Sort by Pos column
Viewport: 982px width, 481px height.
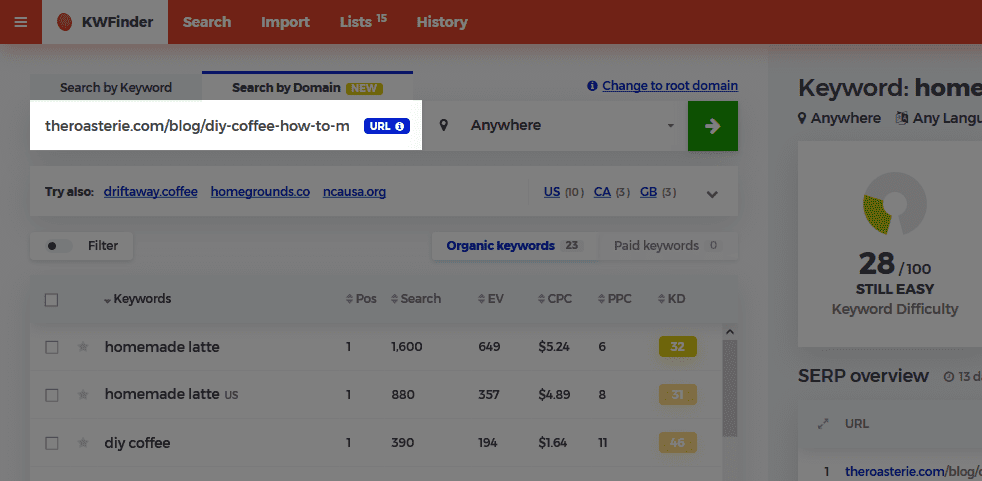click(x=361, y=299)
